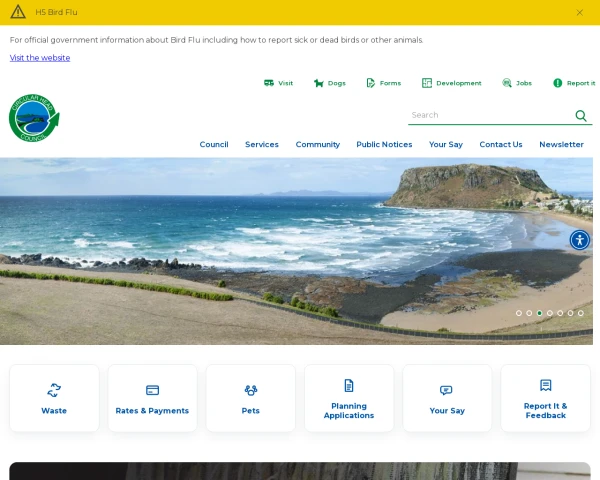This screenshot has height=480, width=600.
Task: Click the Your Say speech bubble icon
Action: [x=446, y=390]
